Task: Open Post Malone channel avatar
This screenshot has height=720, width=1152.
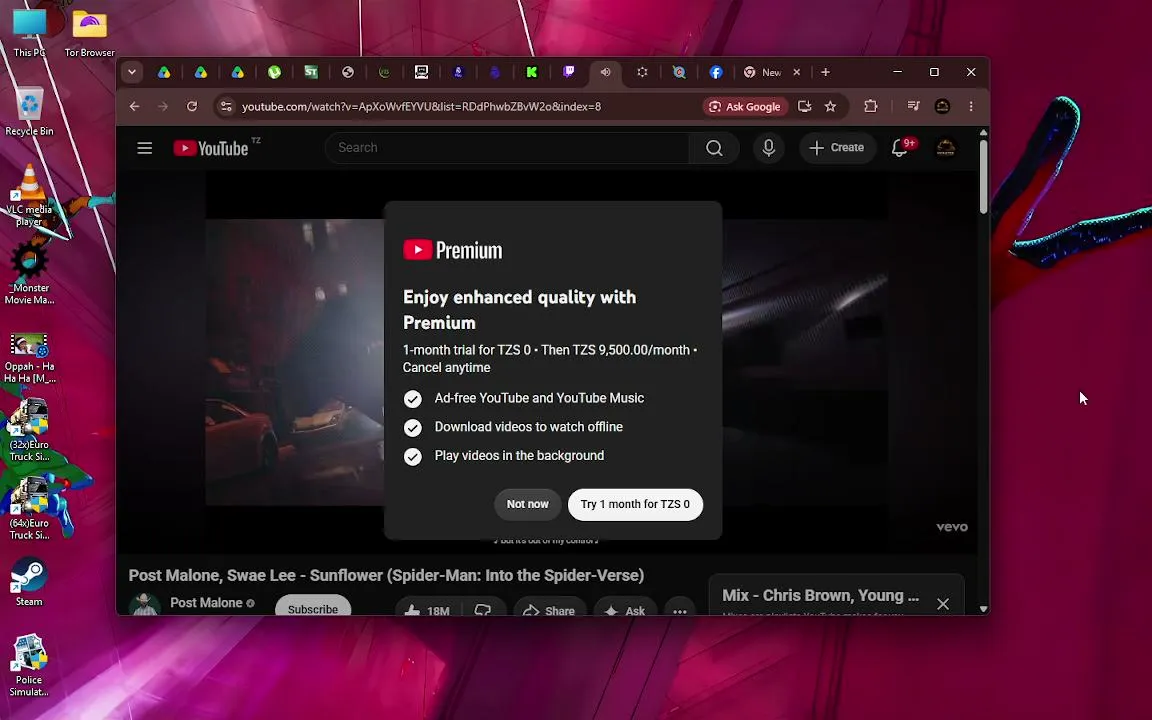Action: [145, 605]
